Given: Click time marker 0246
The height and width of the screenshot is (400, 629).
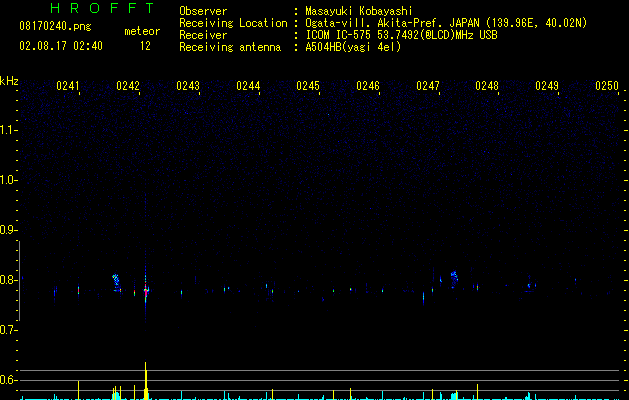Looking at the screenshot, I should pos(368,86).
